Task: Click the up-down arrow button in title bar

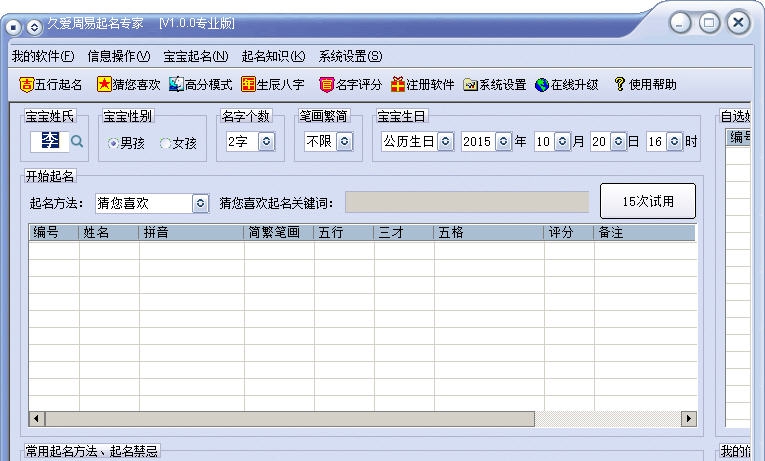Action: [x=34, y=27]
